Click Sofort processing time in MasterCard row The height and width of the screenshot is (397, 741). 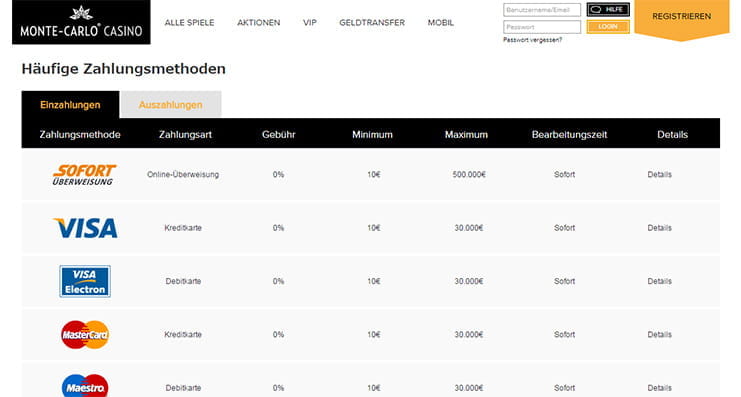(x=564, y=335)
